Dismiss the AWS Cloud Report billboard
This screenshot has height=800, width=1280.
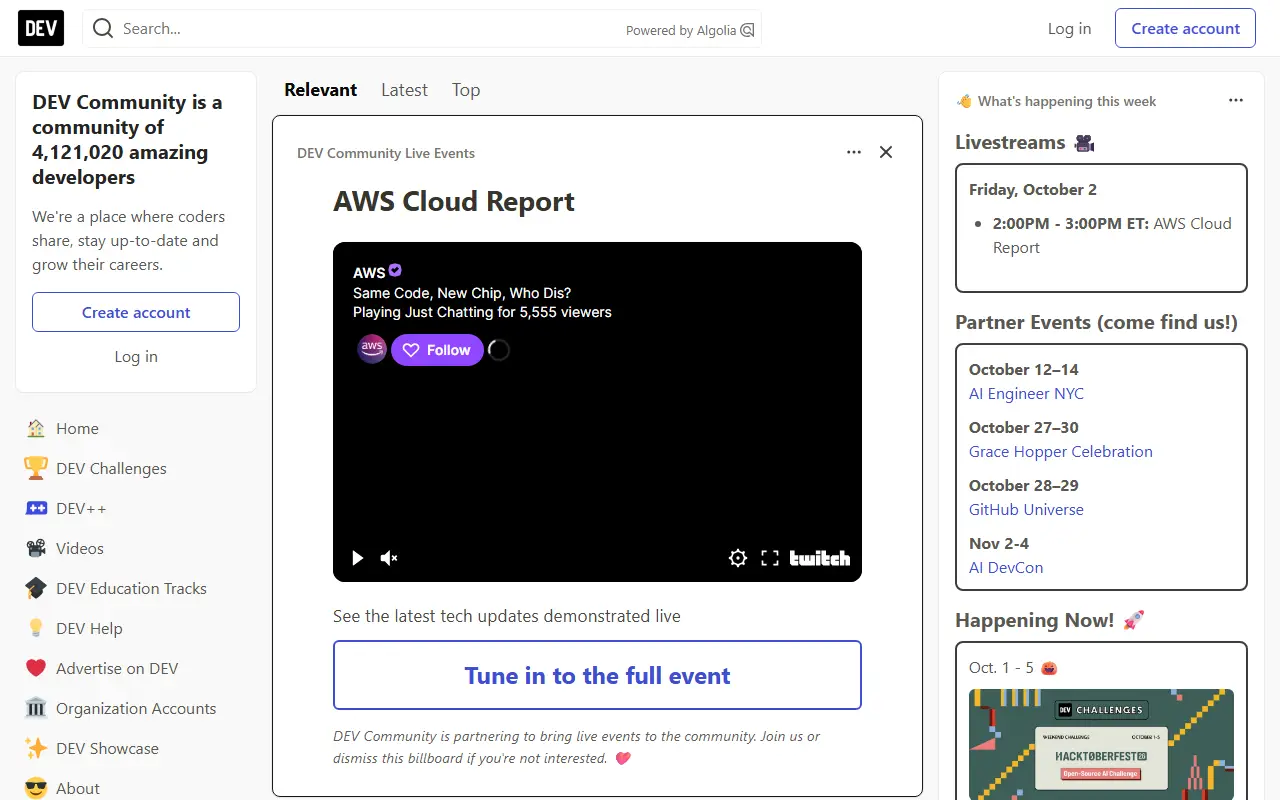tap(886, 152)
